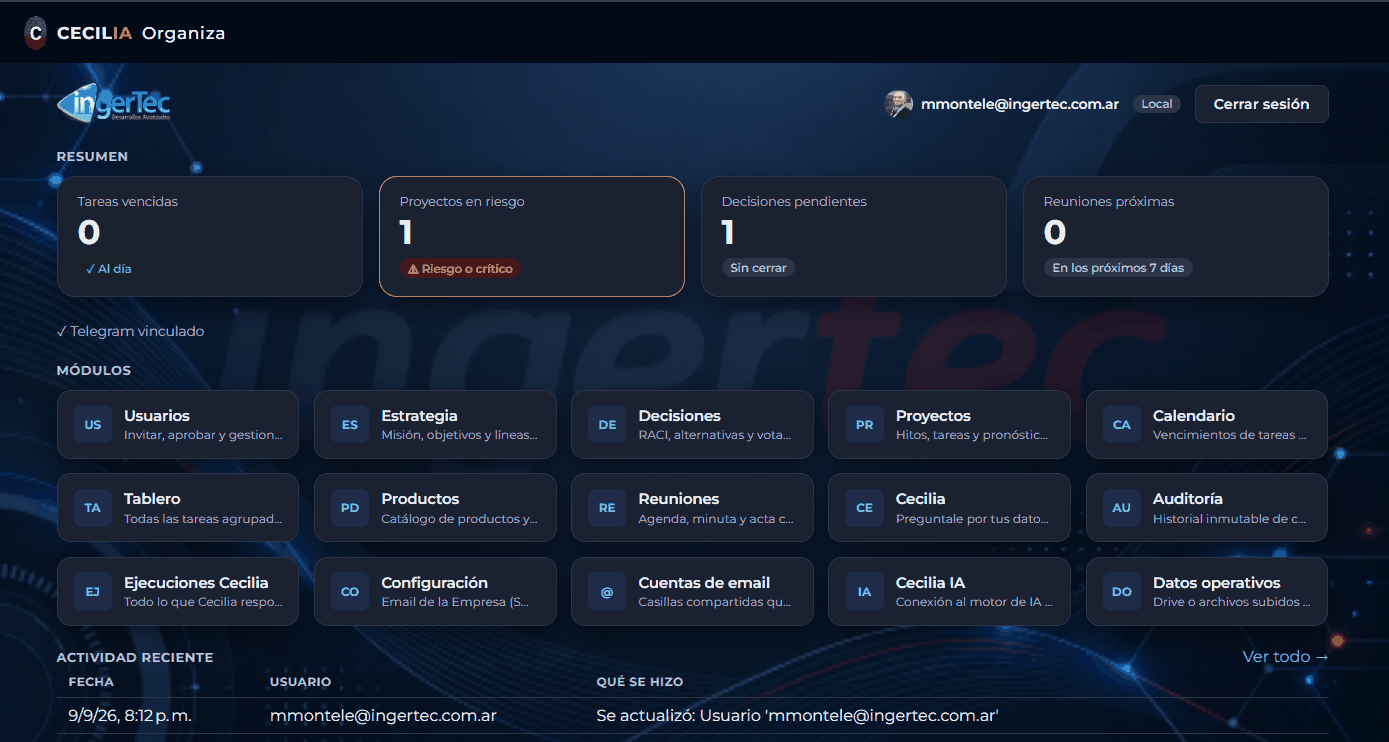Click the QUÉ SE HIZO column header
The height and width of the screenshot is (742, 1389).
(640, 682)
